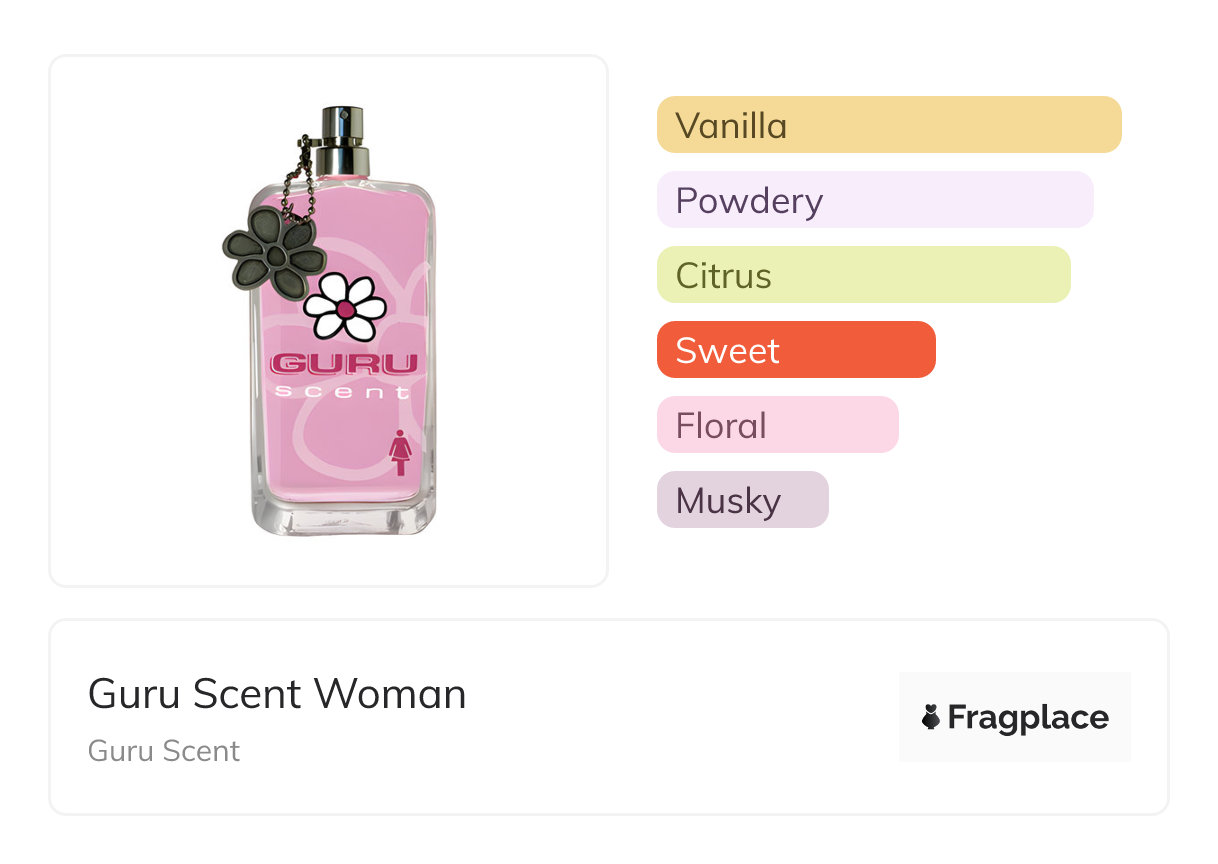Click the GURU lettering on the bottle
The width and height of the screenshot is (1218, 864).
[344, 363]
